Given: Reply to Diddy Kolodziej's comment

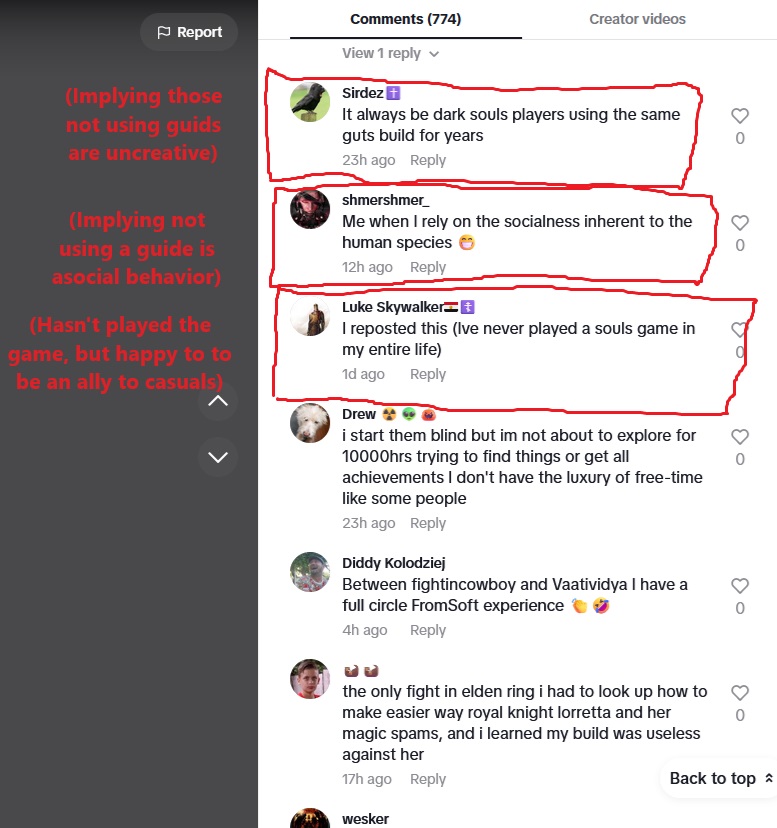Looking at the screenshot, I should pos(428,630).
